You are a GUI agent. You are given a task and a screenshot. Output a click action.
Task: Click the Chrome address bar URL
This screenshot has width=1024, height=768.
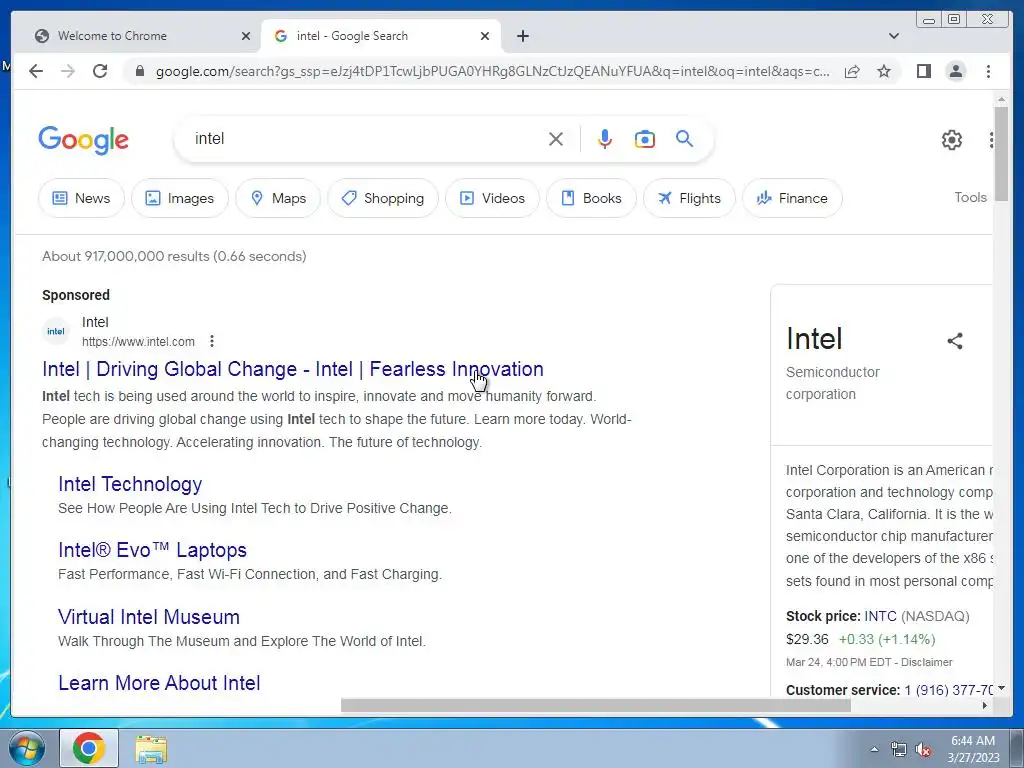pyautogui.click(x=492, y=71)
